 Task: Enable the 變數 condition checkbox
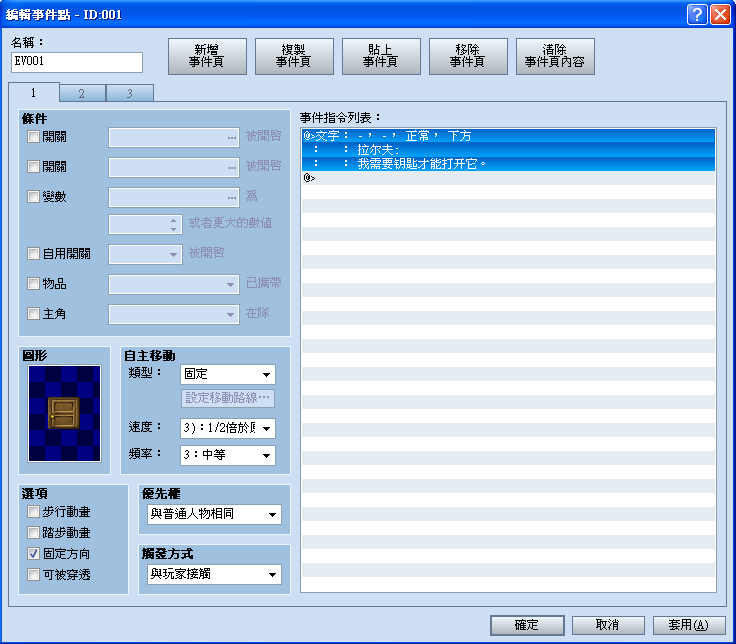click(x=33, y=196)
